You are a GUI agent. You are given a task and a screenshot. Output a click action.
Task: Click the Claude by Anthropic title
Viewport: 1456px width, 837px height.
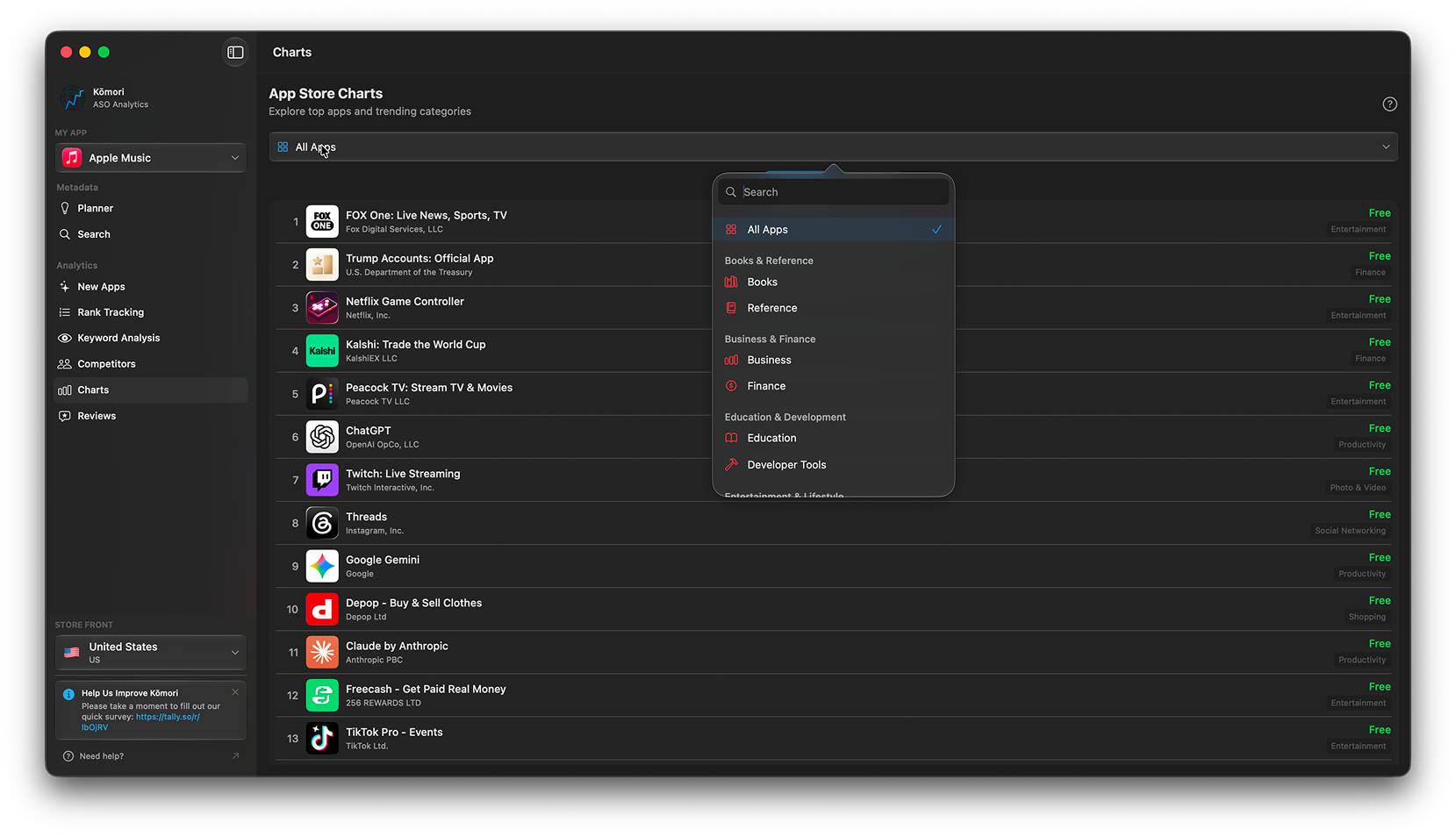coord(397,646)
